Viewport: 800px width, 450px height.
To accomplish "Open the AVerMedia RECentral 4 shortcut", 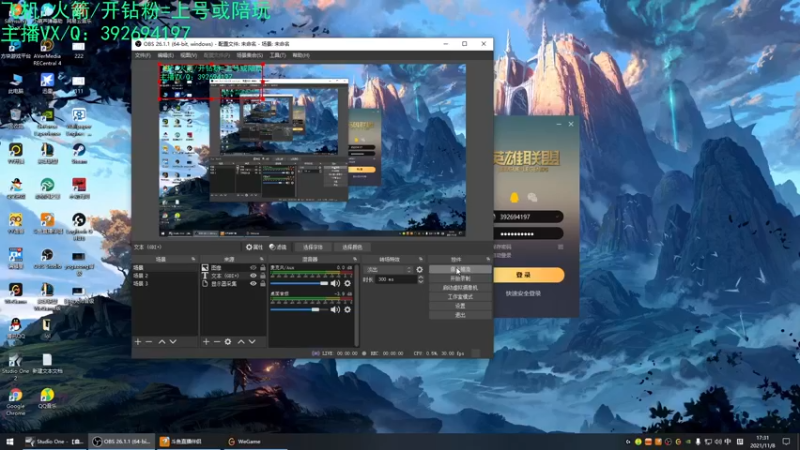I will [x=47, y=53].
